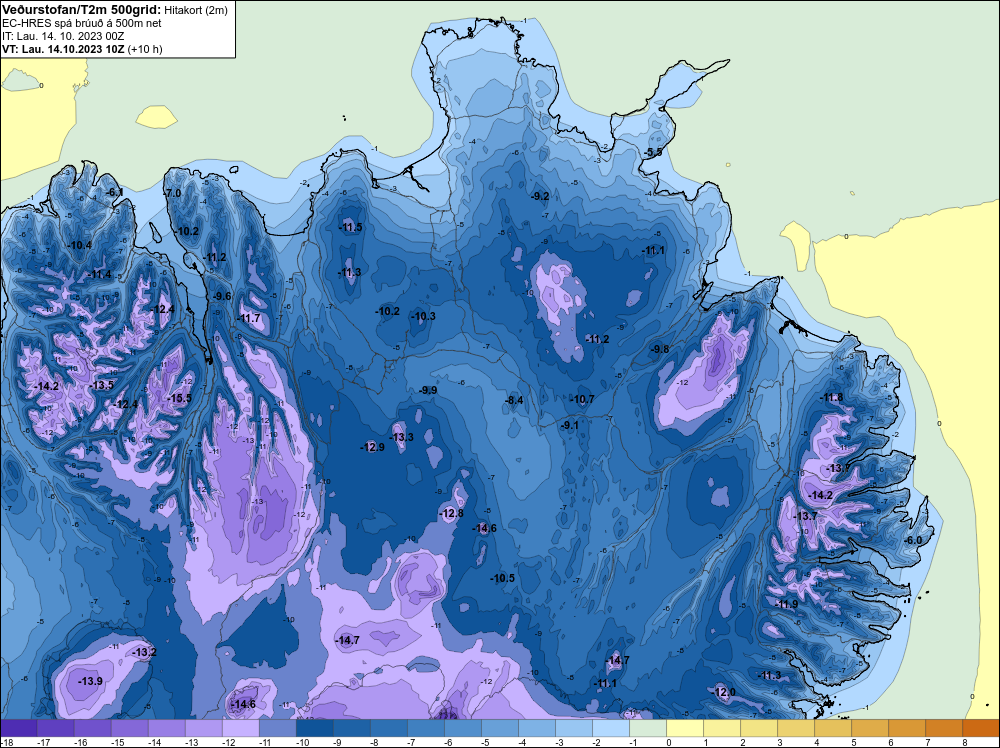
Task: Click the title line 'Veðurstofan/T2m 500grid: Hitakort (2m)'
Action: tap(114, 10)
